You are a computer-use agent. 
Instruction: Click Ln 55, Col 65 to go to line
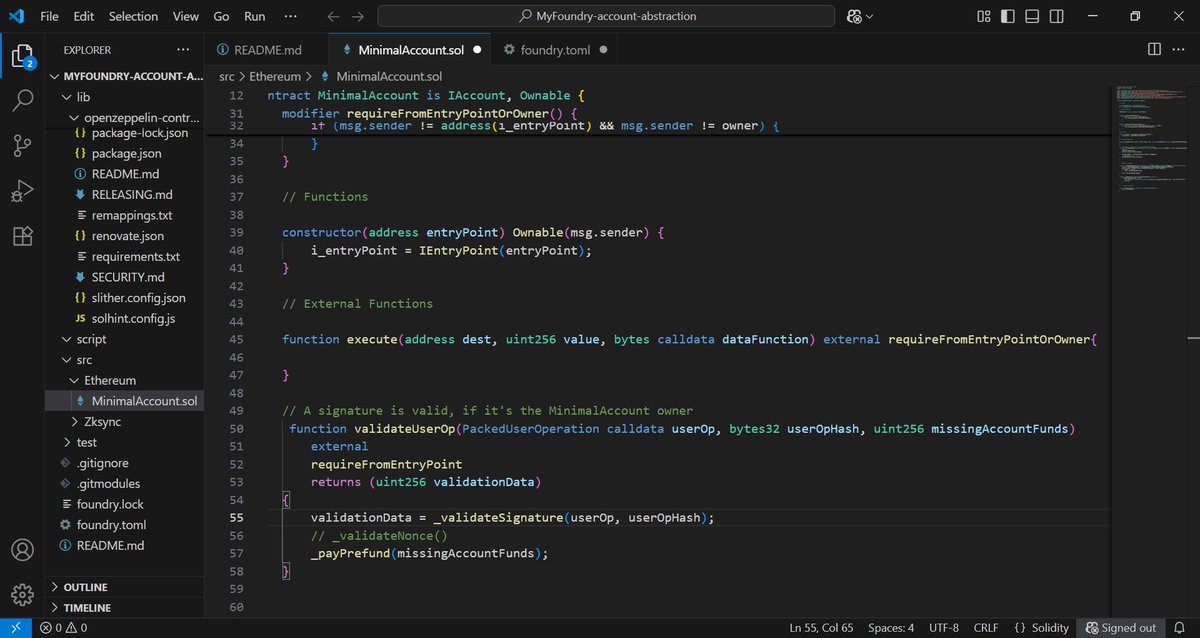tap(822, 628)
